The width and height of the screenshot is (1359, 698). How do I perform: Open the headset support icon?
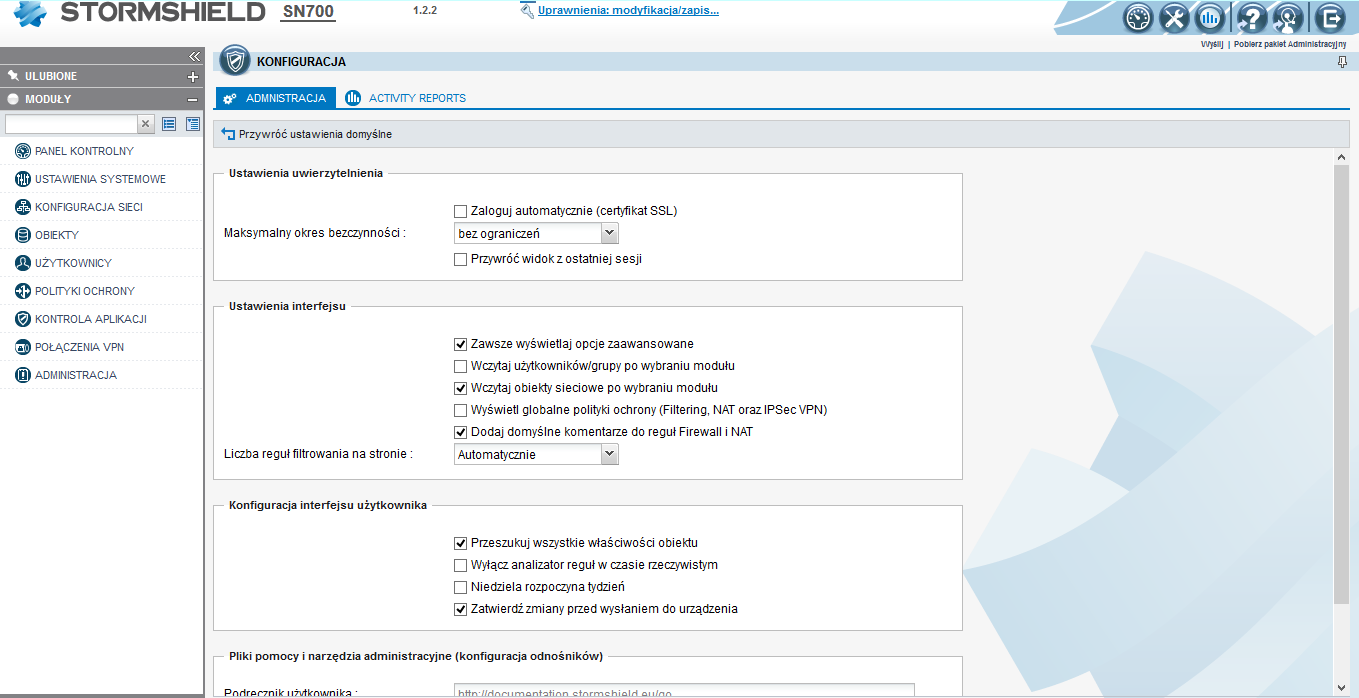pyautogui.click(x=1289, y=18)
